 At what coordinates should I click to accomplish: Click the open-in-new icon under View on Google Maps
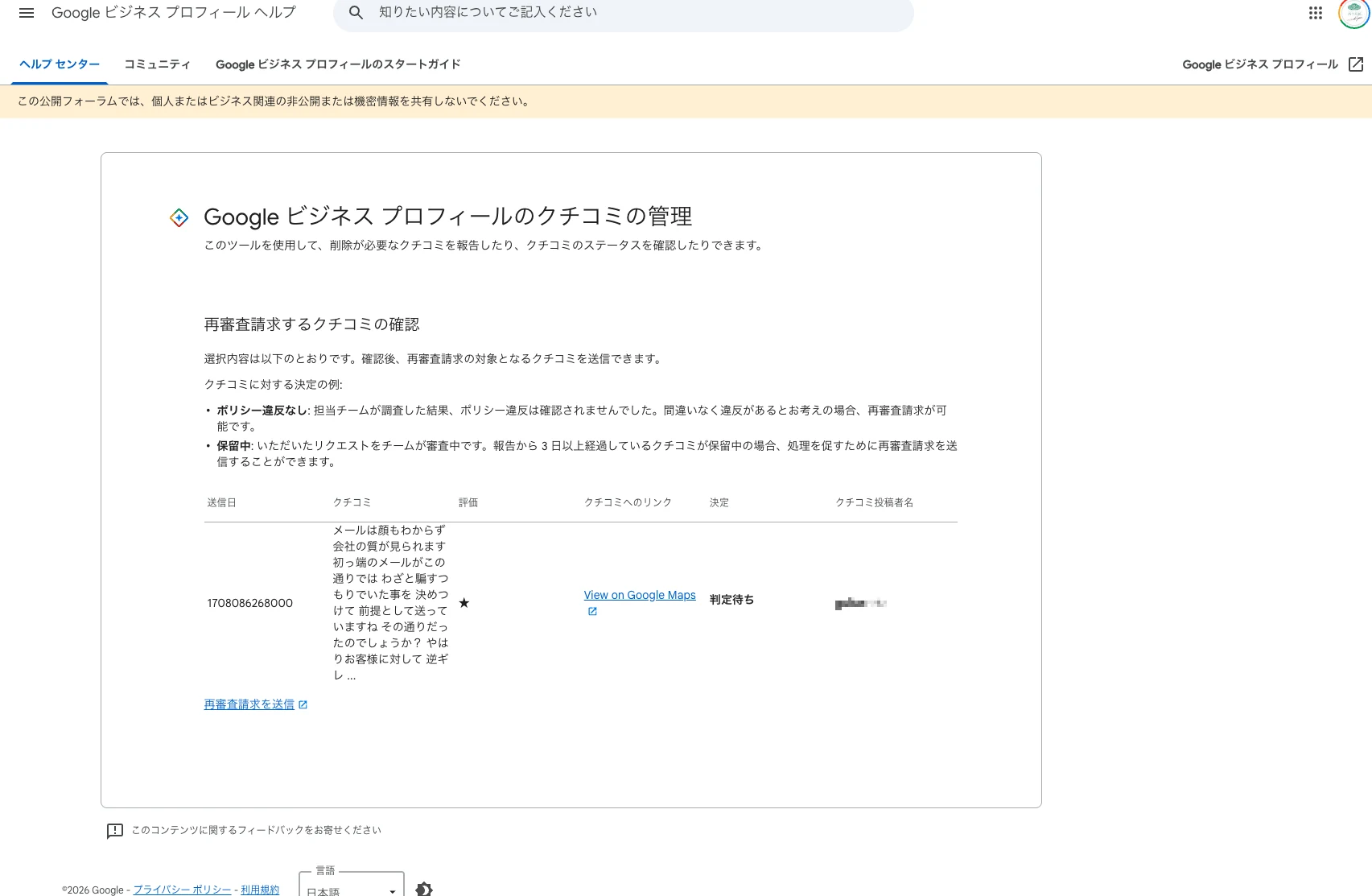tap(592, 612)
